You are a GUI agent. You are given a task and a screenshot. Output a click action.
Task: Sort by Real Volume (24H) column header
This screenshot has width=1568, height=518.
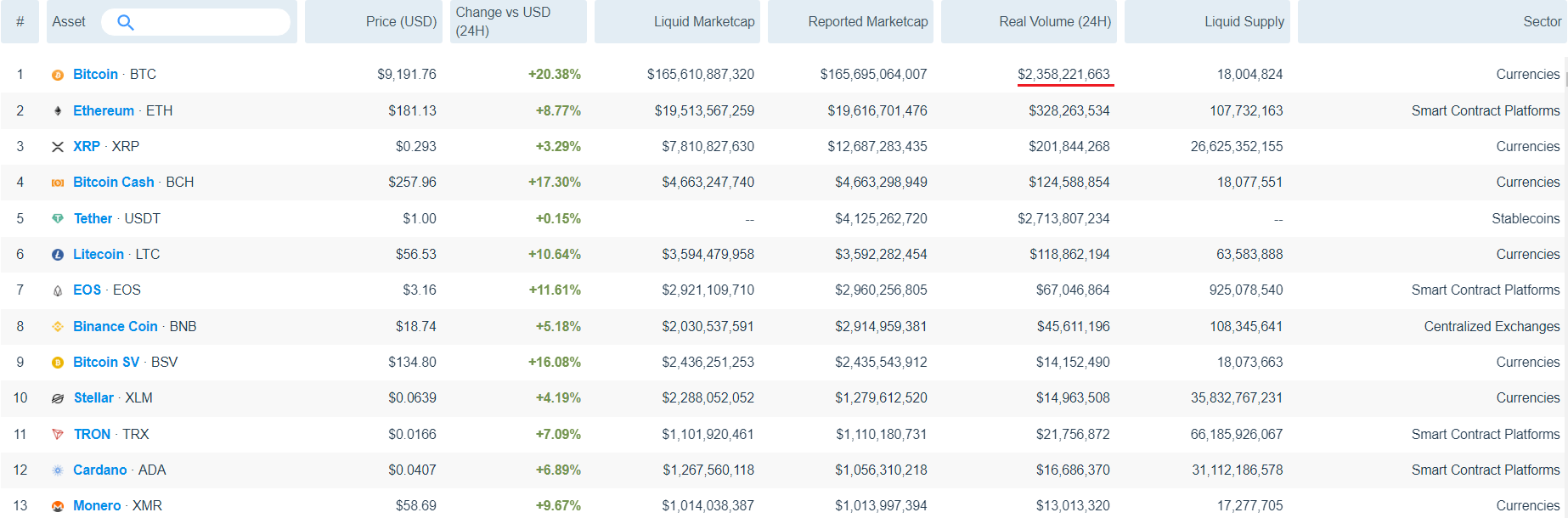coord(1054,22)
